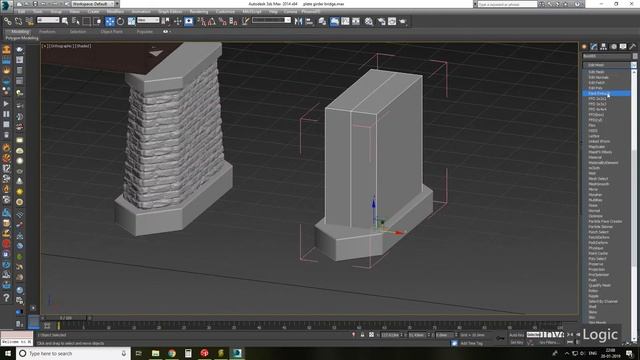This screenshot has height=360, width=640.
Task: Toggle the 3D Snaps button
Action: click(202, 21)
